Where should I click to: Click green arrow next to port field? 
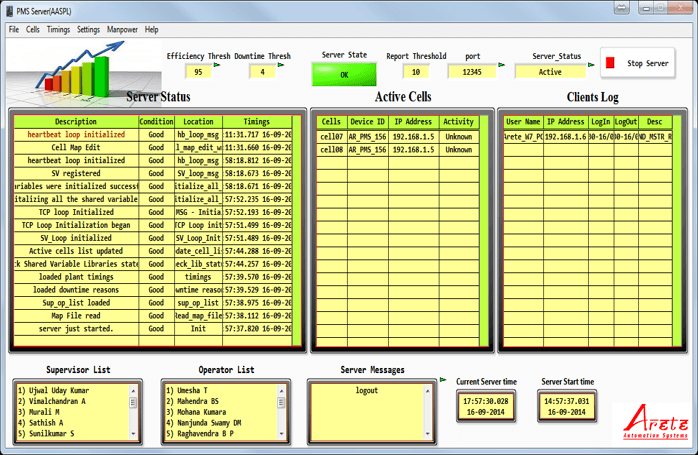pyautogui.click(x=501, y=65)
